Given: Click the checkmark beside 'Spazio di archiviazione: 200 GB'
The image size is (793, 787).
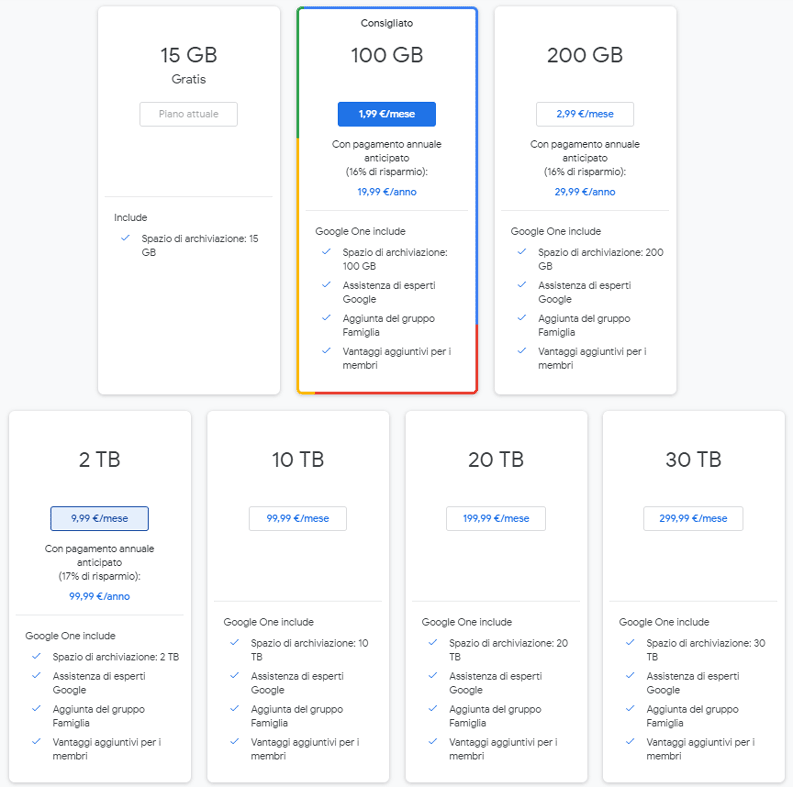Looking at the screenshot, I should [x=522, y=251].
